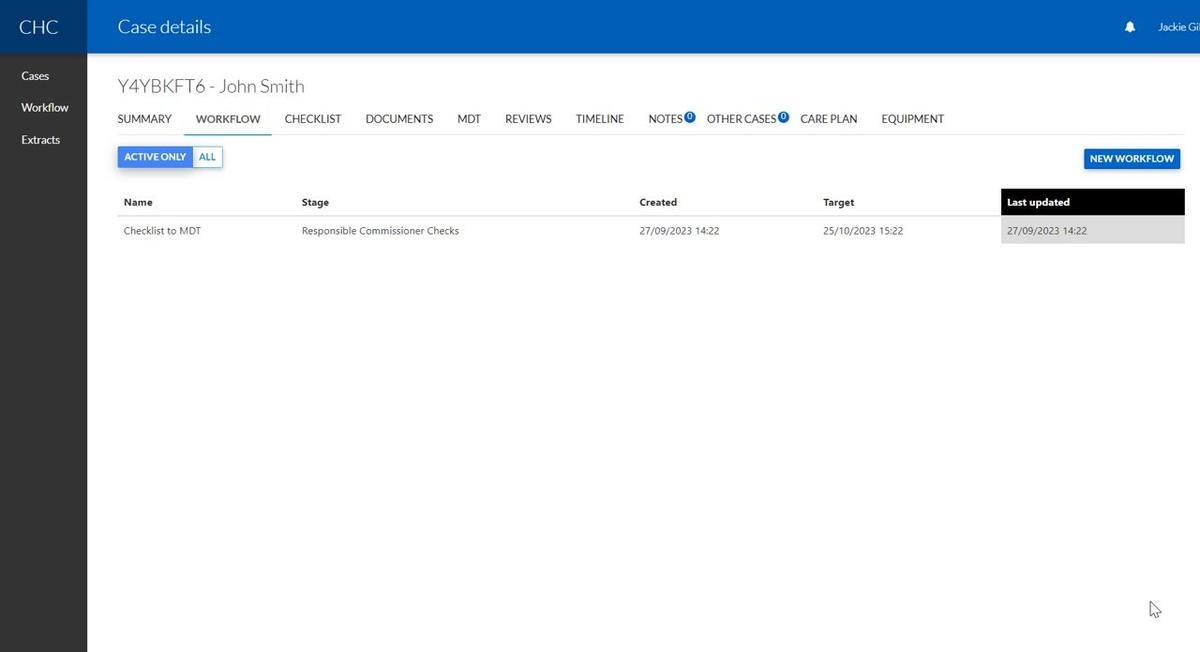Toggle the Active Only filter
The height and width of the screenshot is (652, 1200).
[x=155, y=157]
